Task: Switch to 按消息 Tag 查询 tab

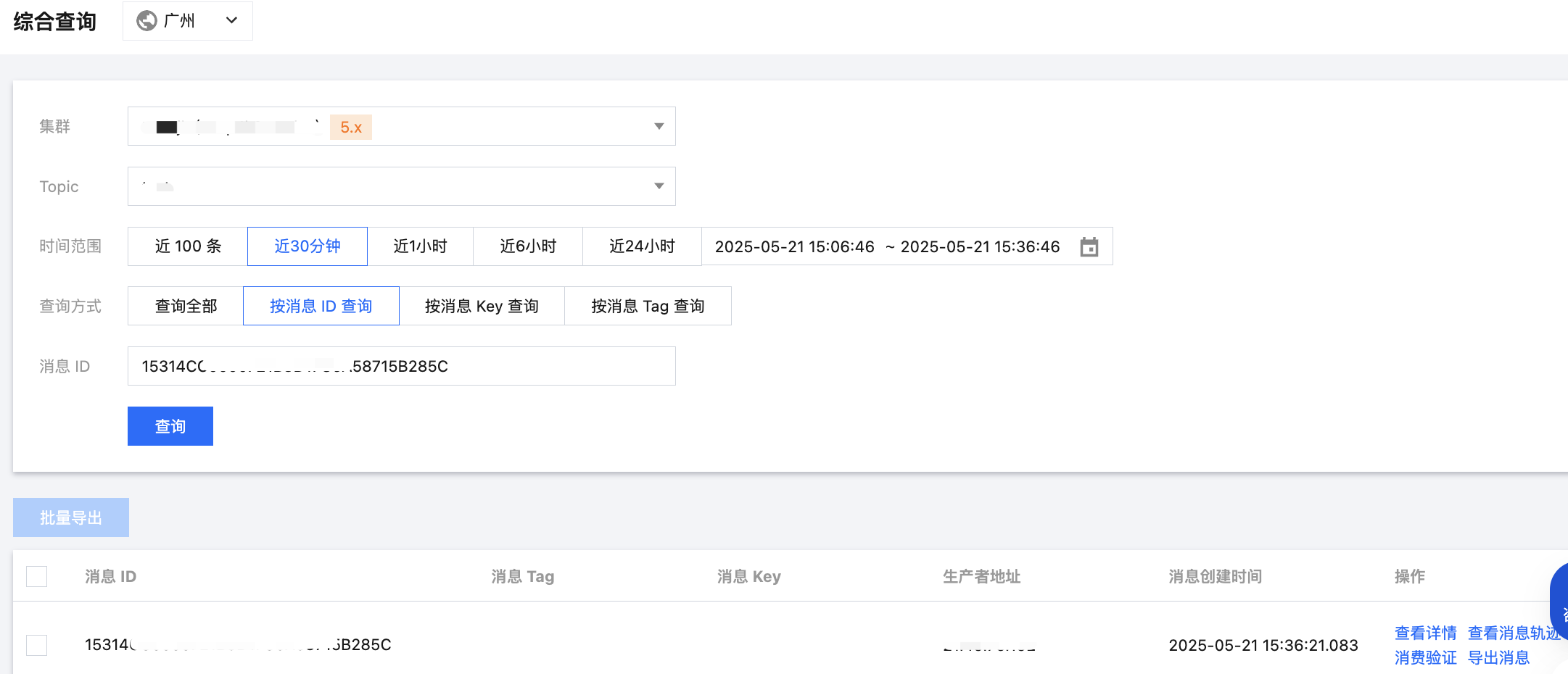Action: coord(648,305)
